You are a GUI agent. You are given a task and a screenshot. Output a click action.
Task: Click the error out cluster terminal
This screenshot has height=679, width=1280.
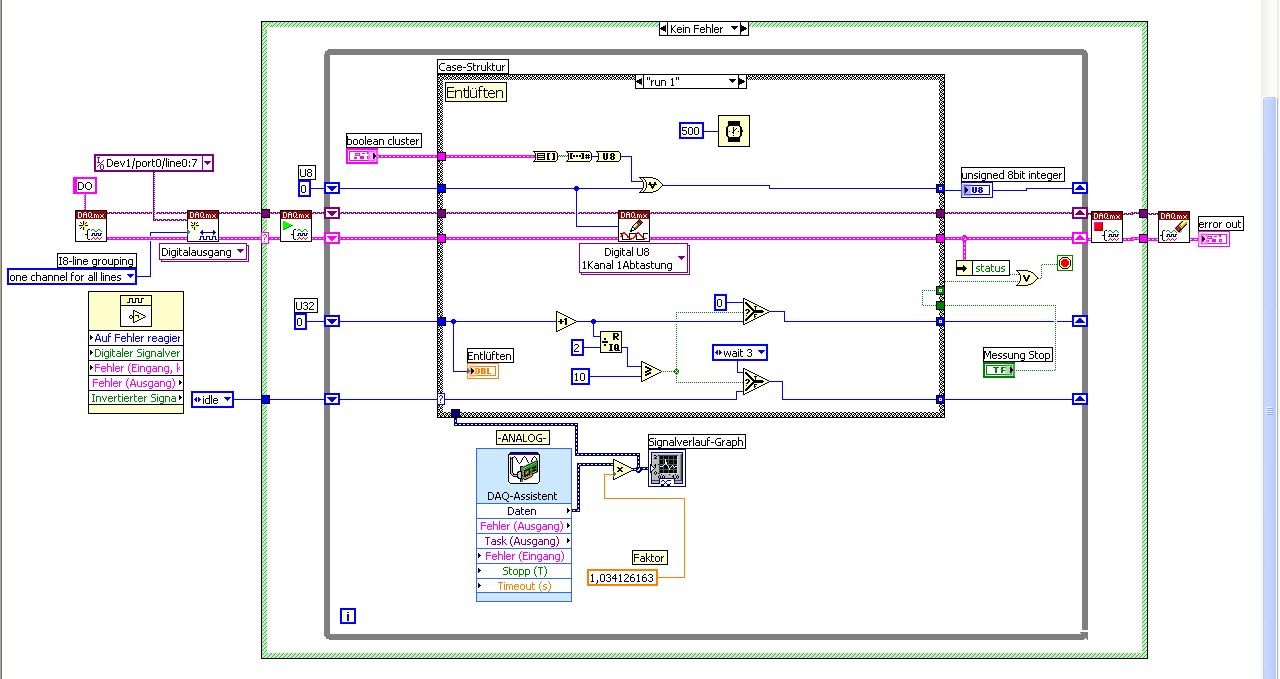coord(1213,239)
